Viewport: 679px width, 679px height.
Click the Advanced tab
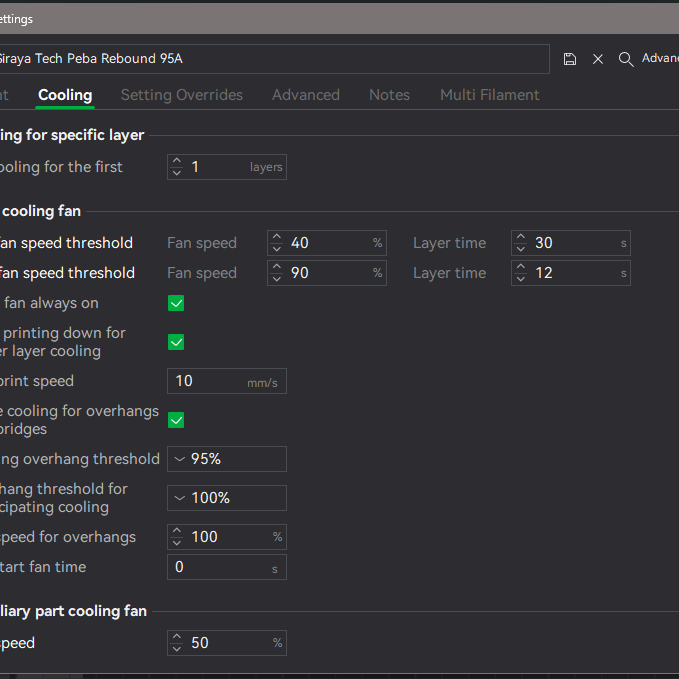pyautogui.click(x=306, y=95)
